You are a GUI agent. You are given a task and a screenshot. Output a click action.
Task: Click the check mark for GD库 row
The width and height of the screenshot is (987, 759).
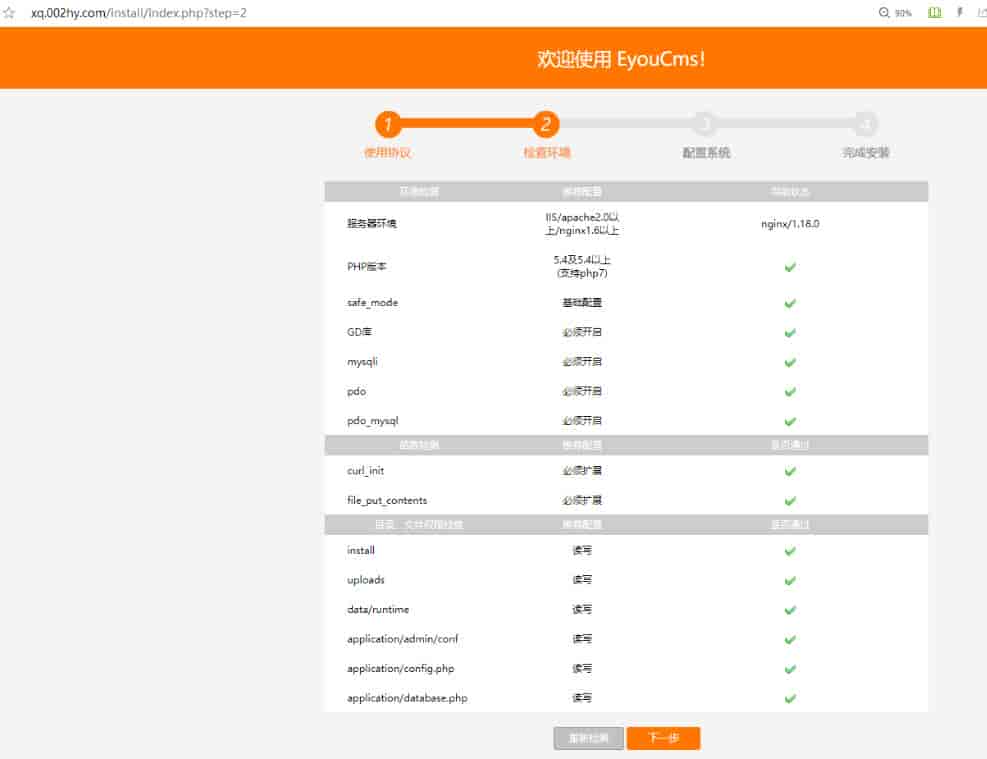point(790,332)
